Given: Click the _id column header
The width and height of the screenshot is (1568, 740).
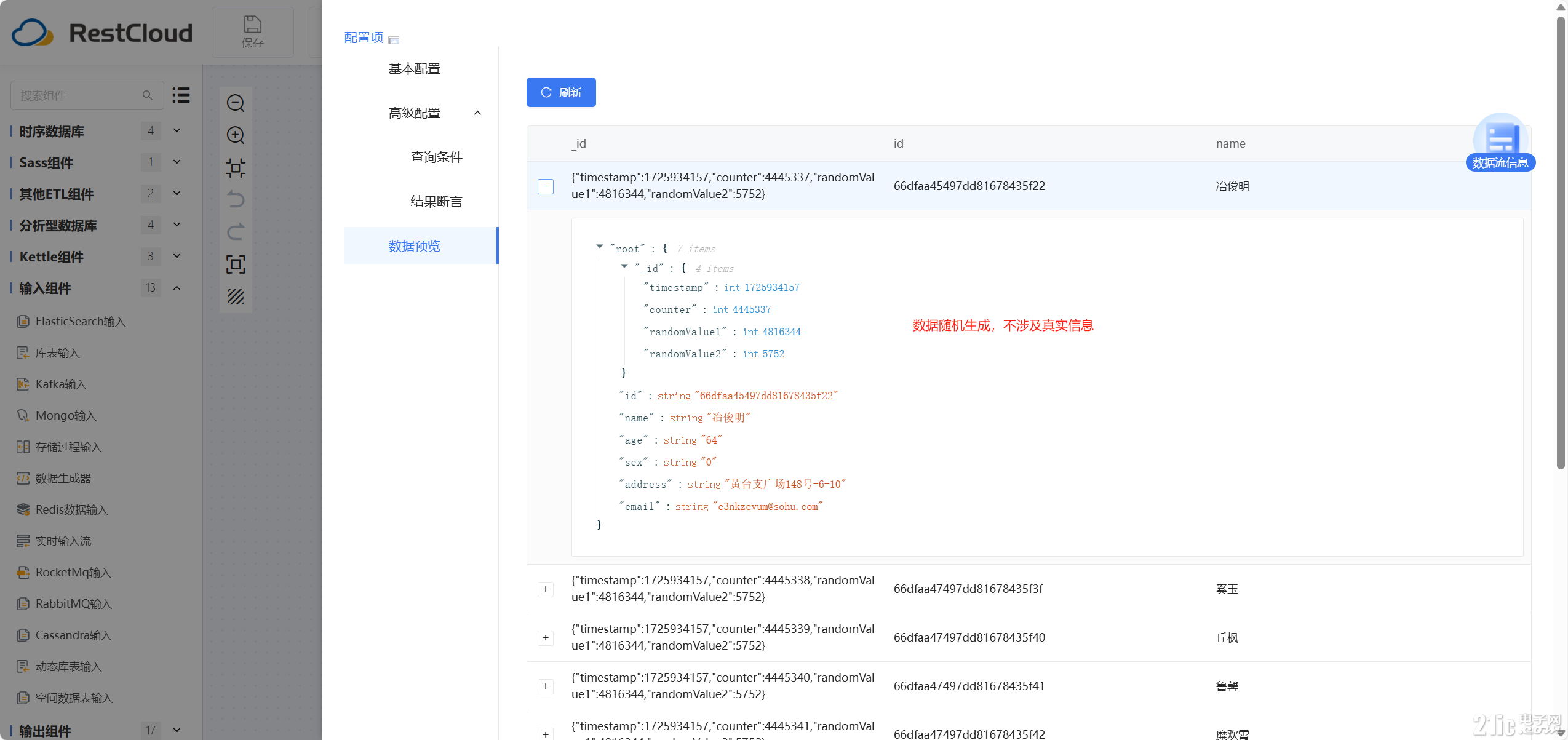Looking at the screenshot, I should [579, 143].
